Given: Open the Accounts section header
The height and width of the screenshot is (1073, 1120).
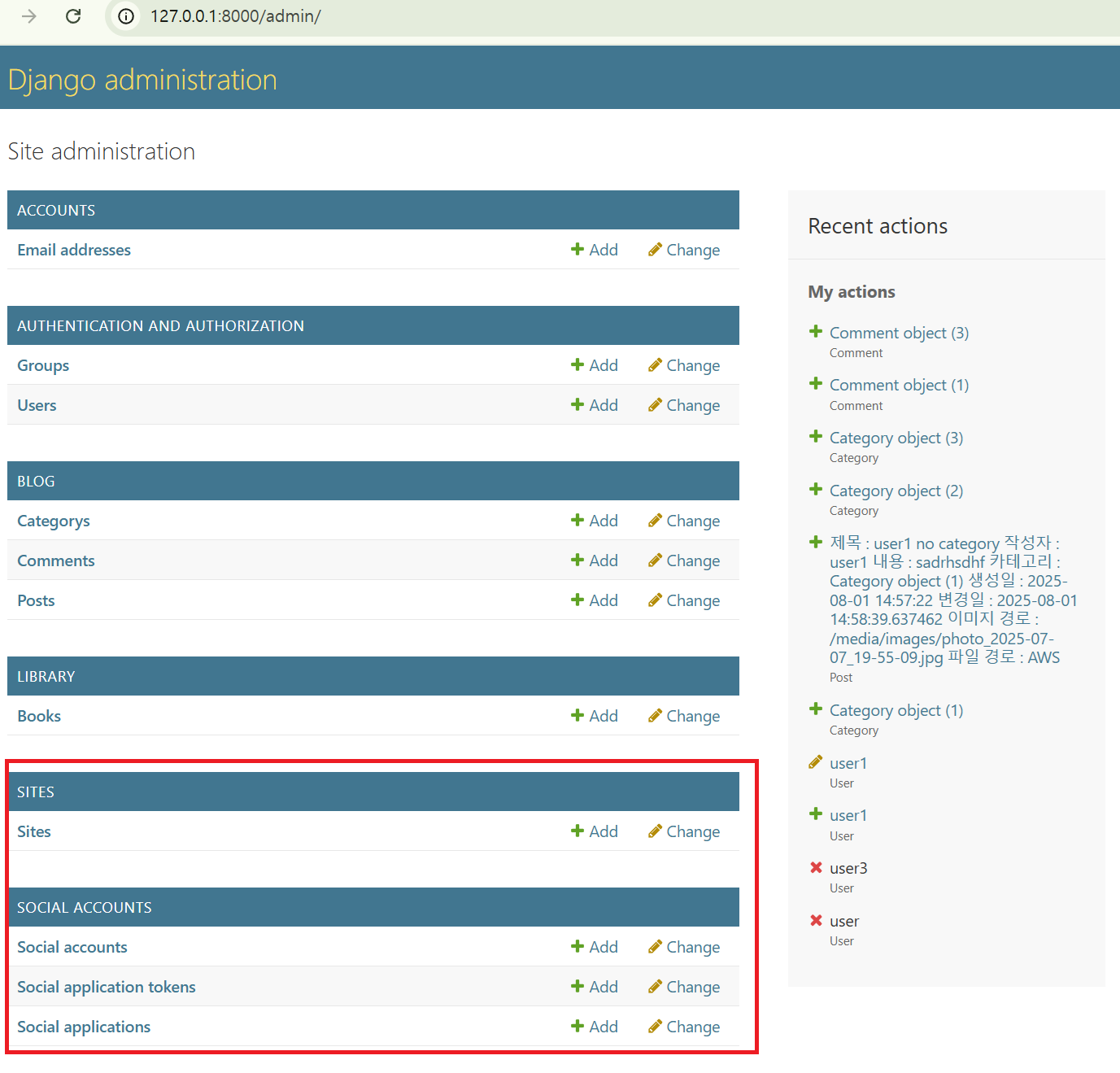Looking at the screenshot, I should [56, 210].
